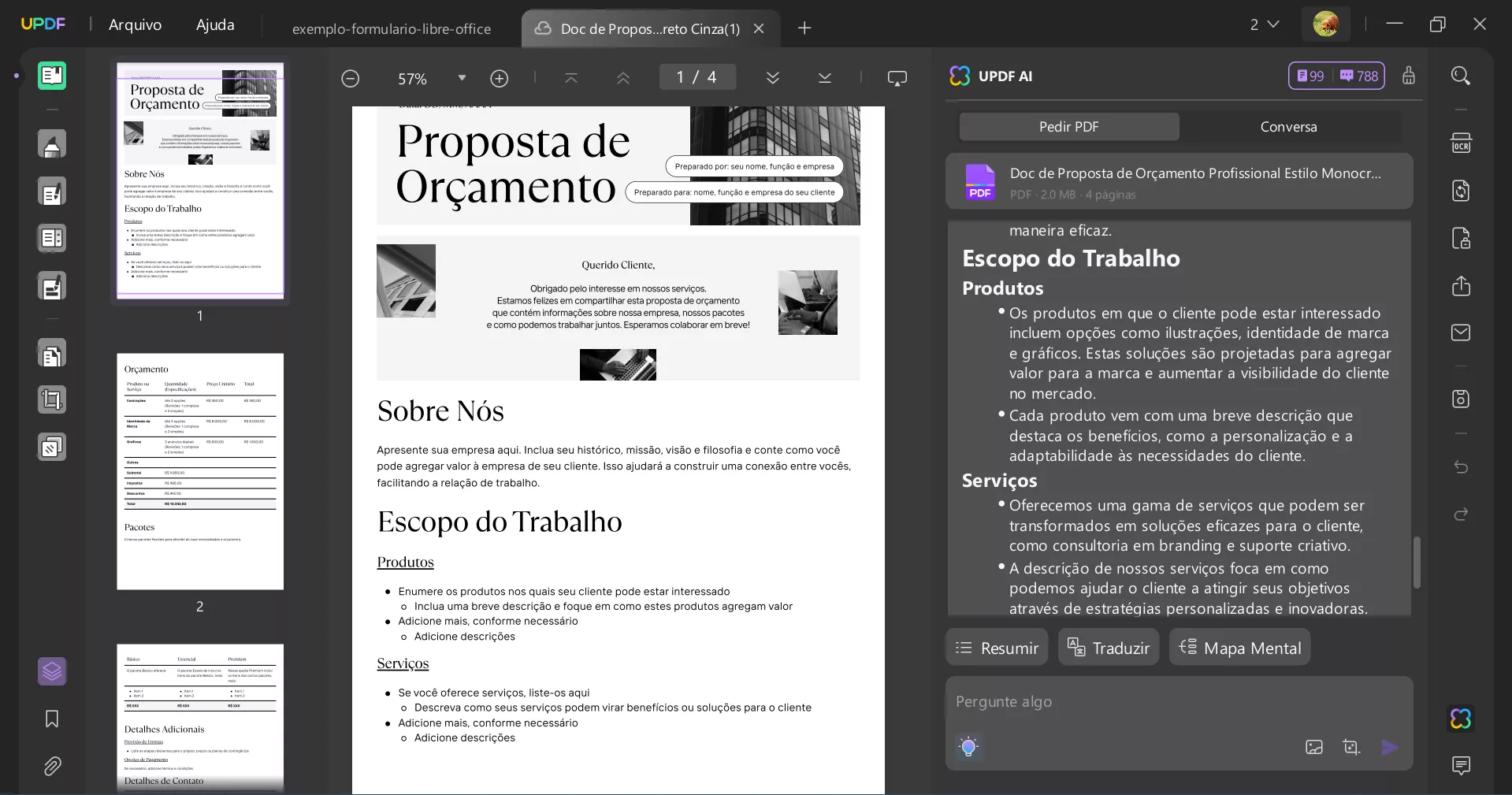Viewport: 1512px width, 795px height.
Task: Toggle the lock beside the AI credits
Action: pos(1410,76)
